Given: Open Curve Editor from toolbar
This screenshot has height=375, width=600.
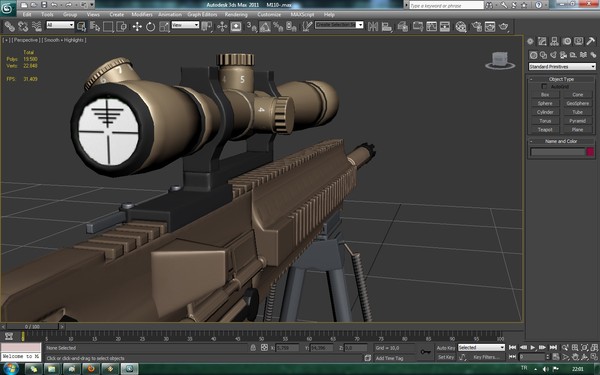Looking at the screenshot, I should click(431, 26).
